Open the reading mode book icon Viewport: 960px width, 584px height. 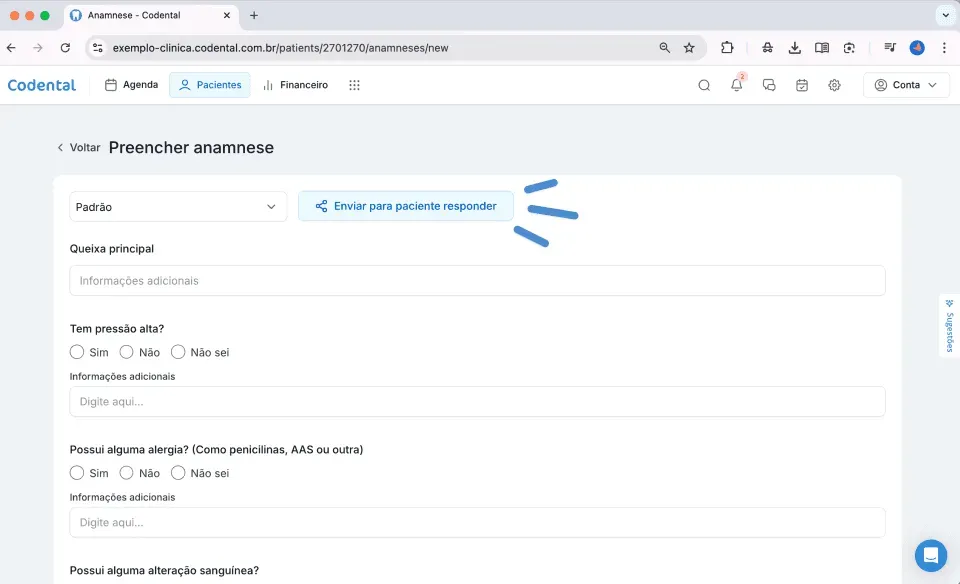(822, 48)
